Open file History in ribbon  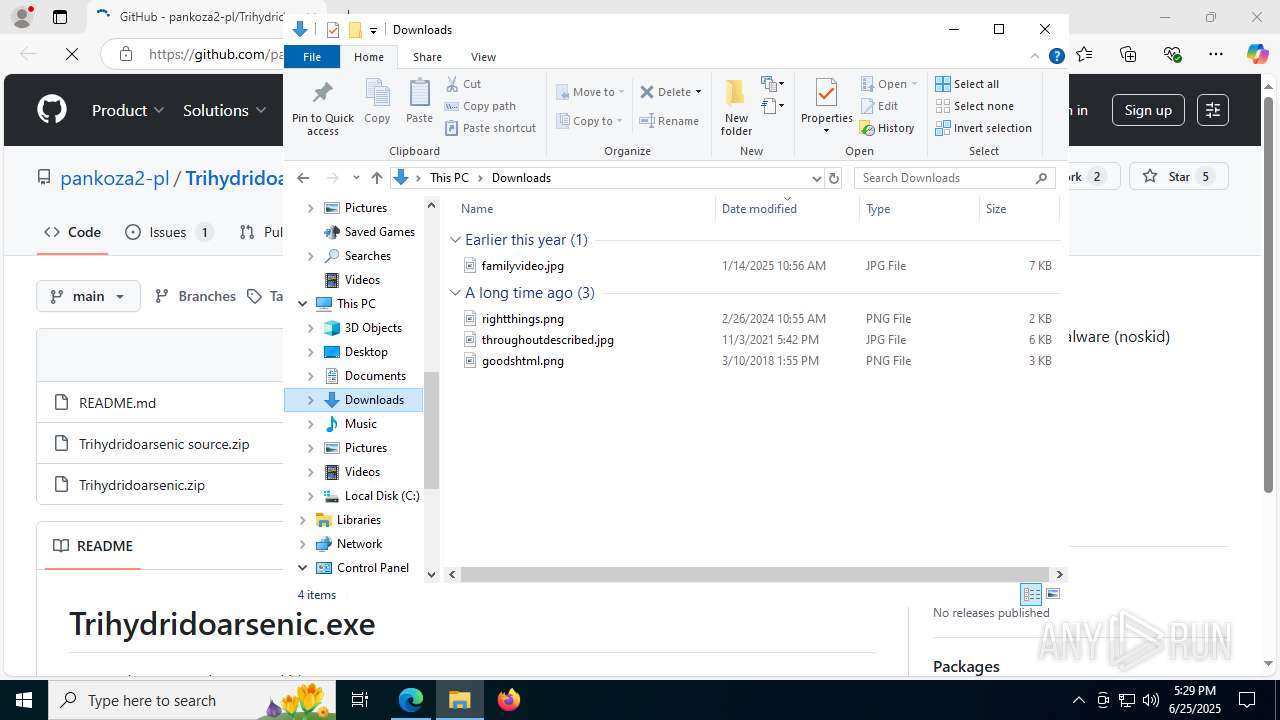tap(887, 128)
